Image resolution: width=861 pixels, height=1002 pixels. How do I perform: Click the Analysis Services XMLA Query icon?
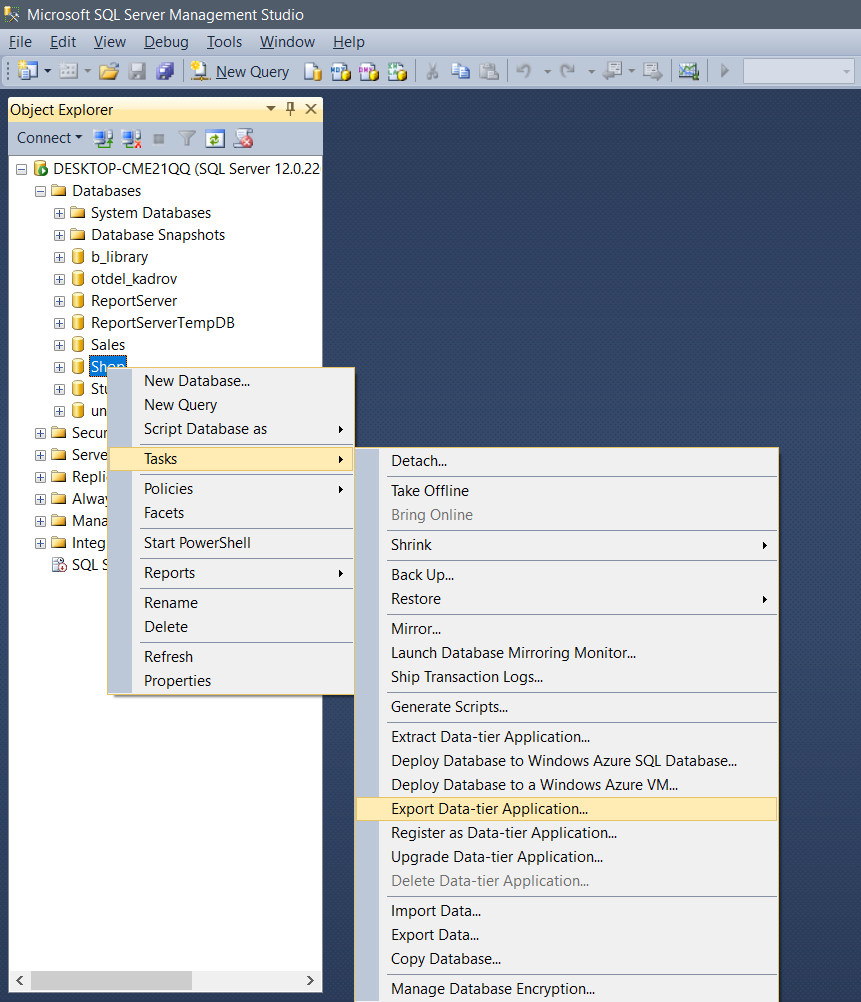(397, 72)
